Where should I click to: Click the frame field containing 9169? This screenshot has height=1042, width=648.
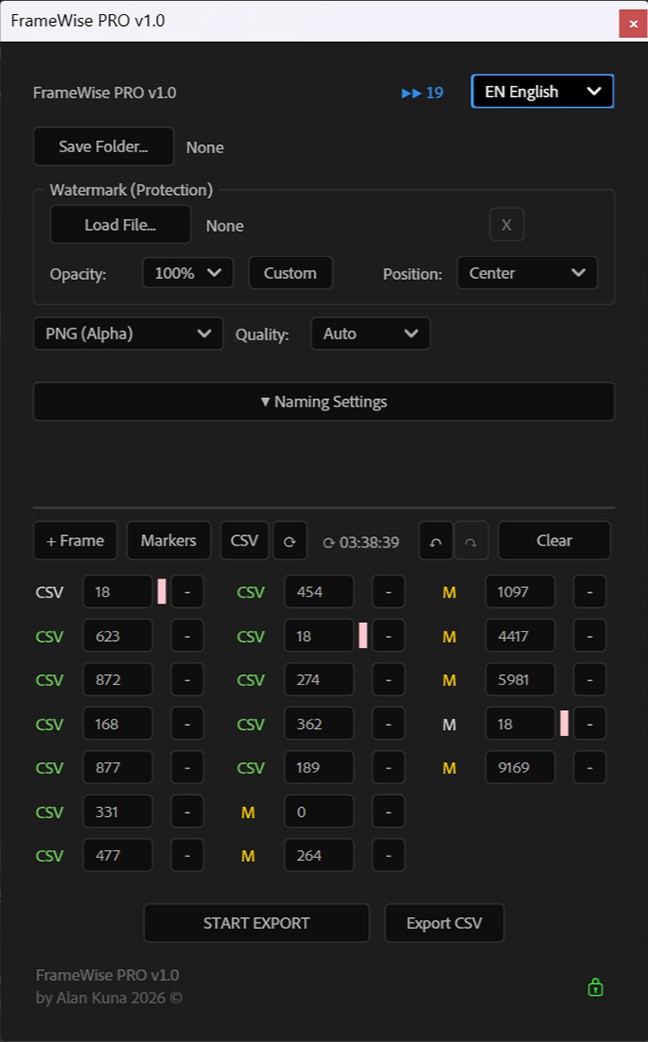pyautogui.click(x=520, y=768)
